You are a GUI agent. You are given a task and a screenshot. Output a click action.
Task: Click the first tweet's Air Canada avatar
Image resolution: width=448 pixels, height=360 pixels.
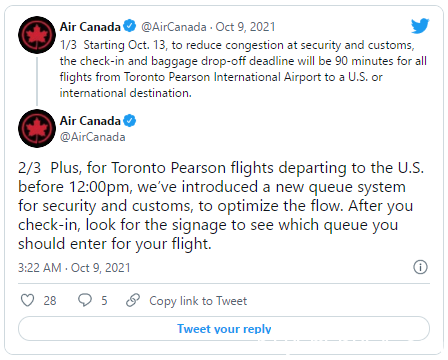point(37,35)
